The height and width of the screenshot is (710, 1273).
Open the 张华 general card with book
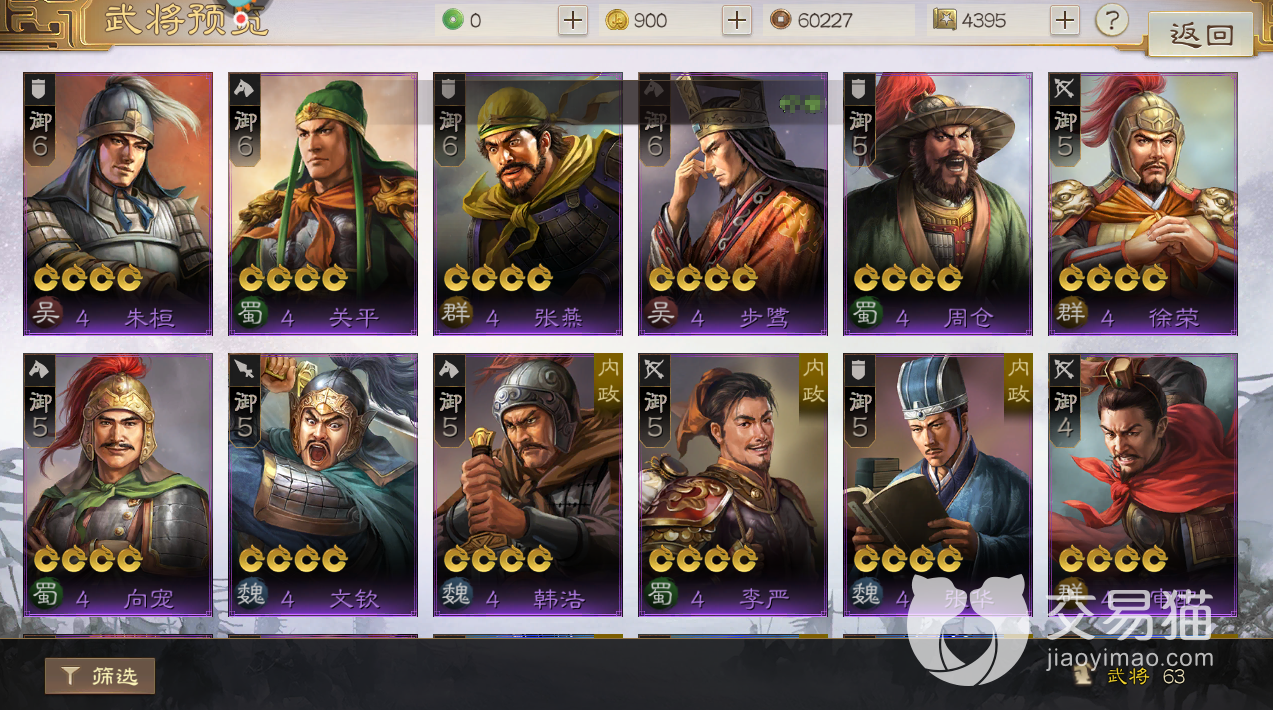coord(938,485)
